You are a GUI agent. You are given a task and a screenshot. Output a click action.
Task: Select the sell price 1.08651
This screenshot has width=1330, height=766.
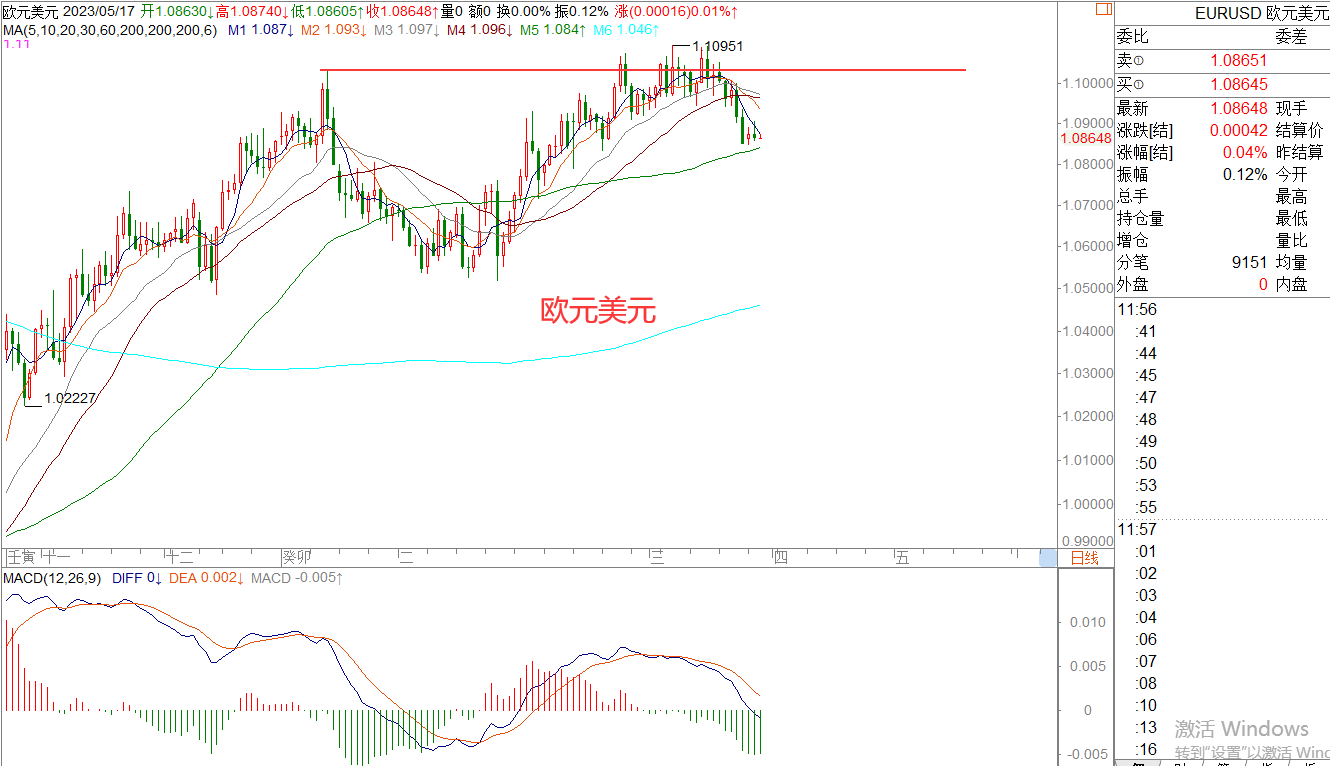click(1238, 61)
